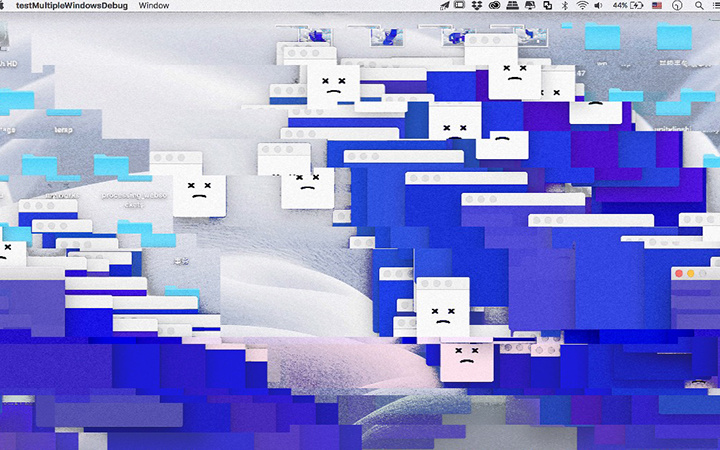The width and height of the screenshot is (720, 450).
Task: Click the Bluetooth status icon
Action: tap(565, 5)
